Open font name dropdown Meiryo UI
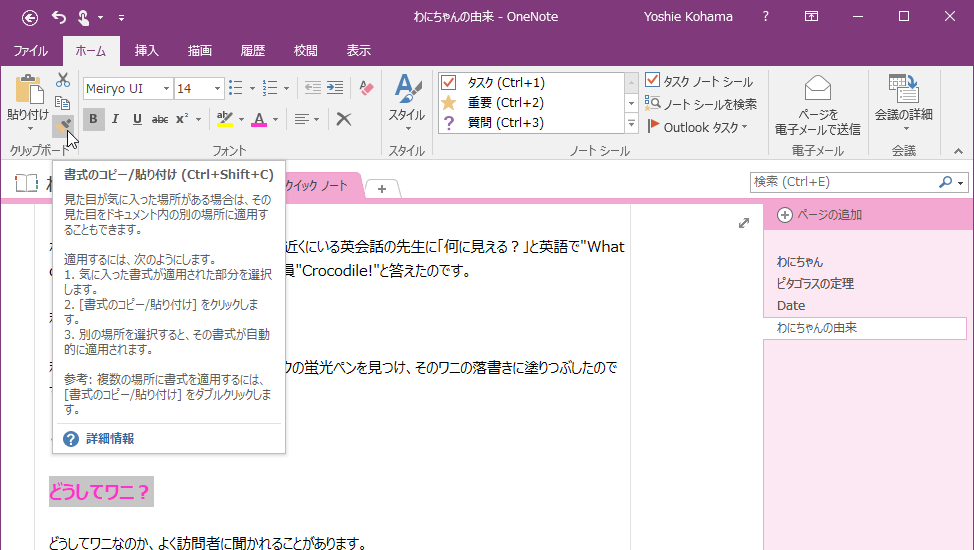Image resolution: width=974 pixels, height=550 pixels. tap(166, 88)
